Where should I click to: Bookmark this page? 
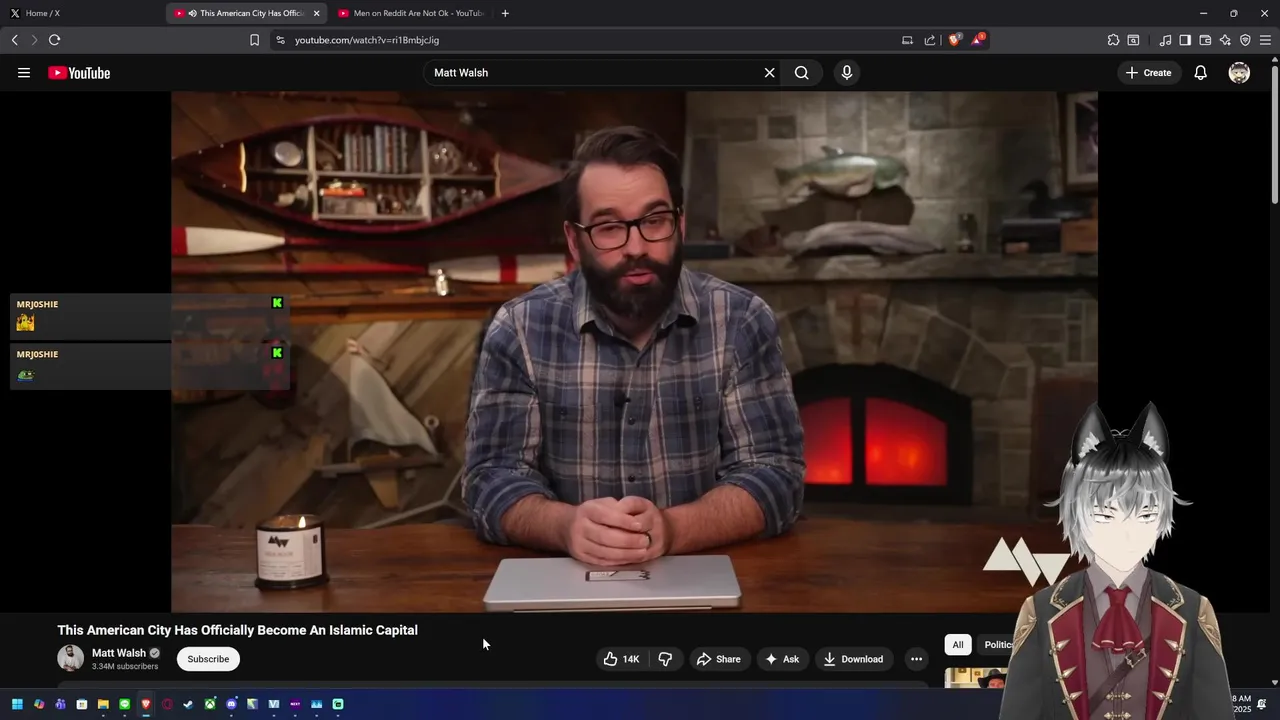click(x=254, y=40)
